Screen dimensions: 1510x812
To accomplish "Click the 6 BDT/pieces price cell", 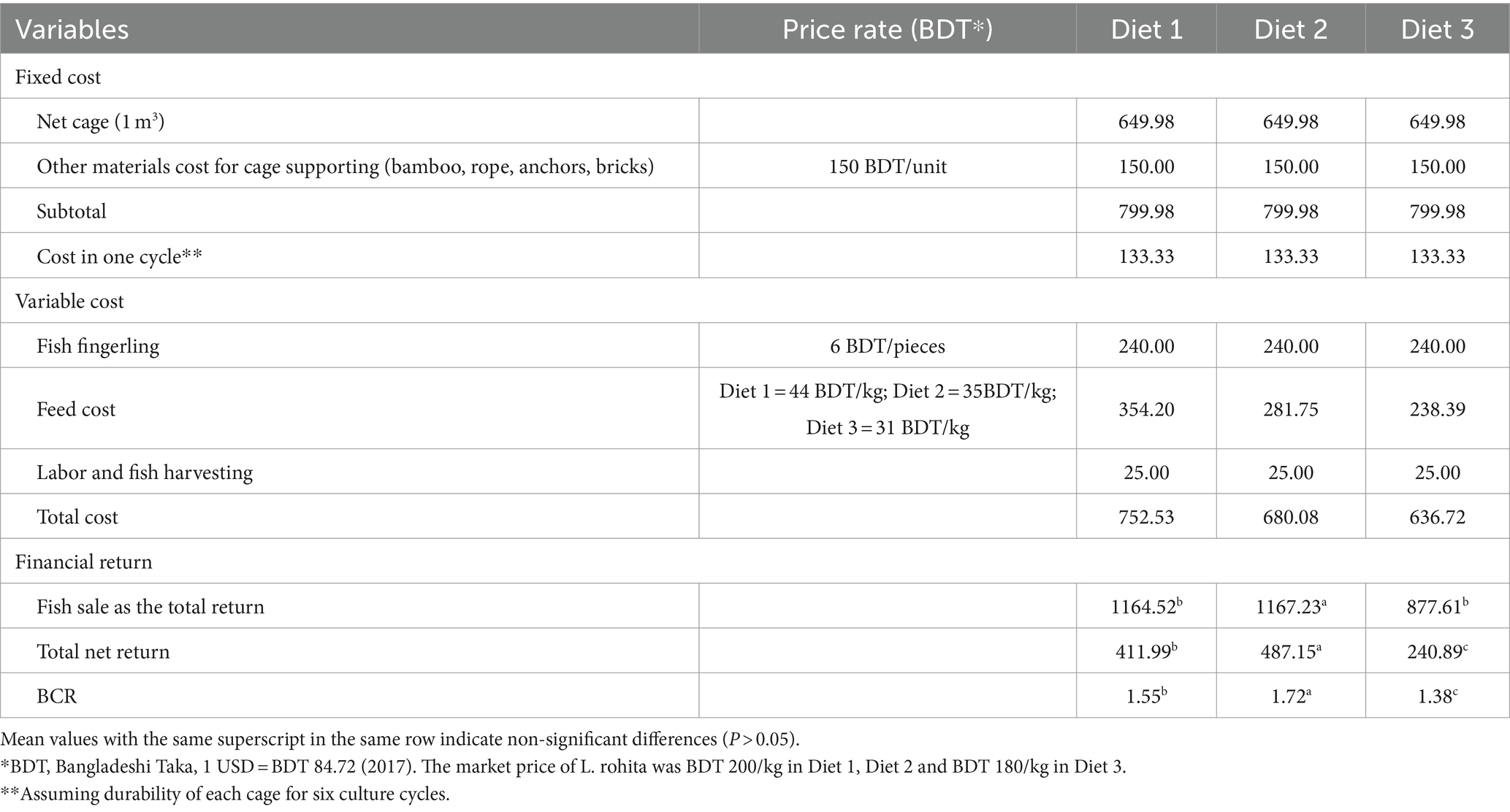I will tap(887, 346).
